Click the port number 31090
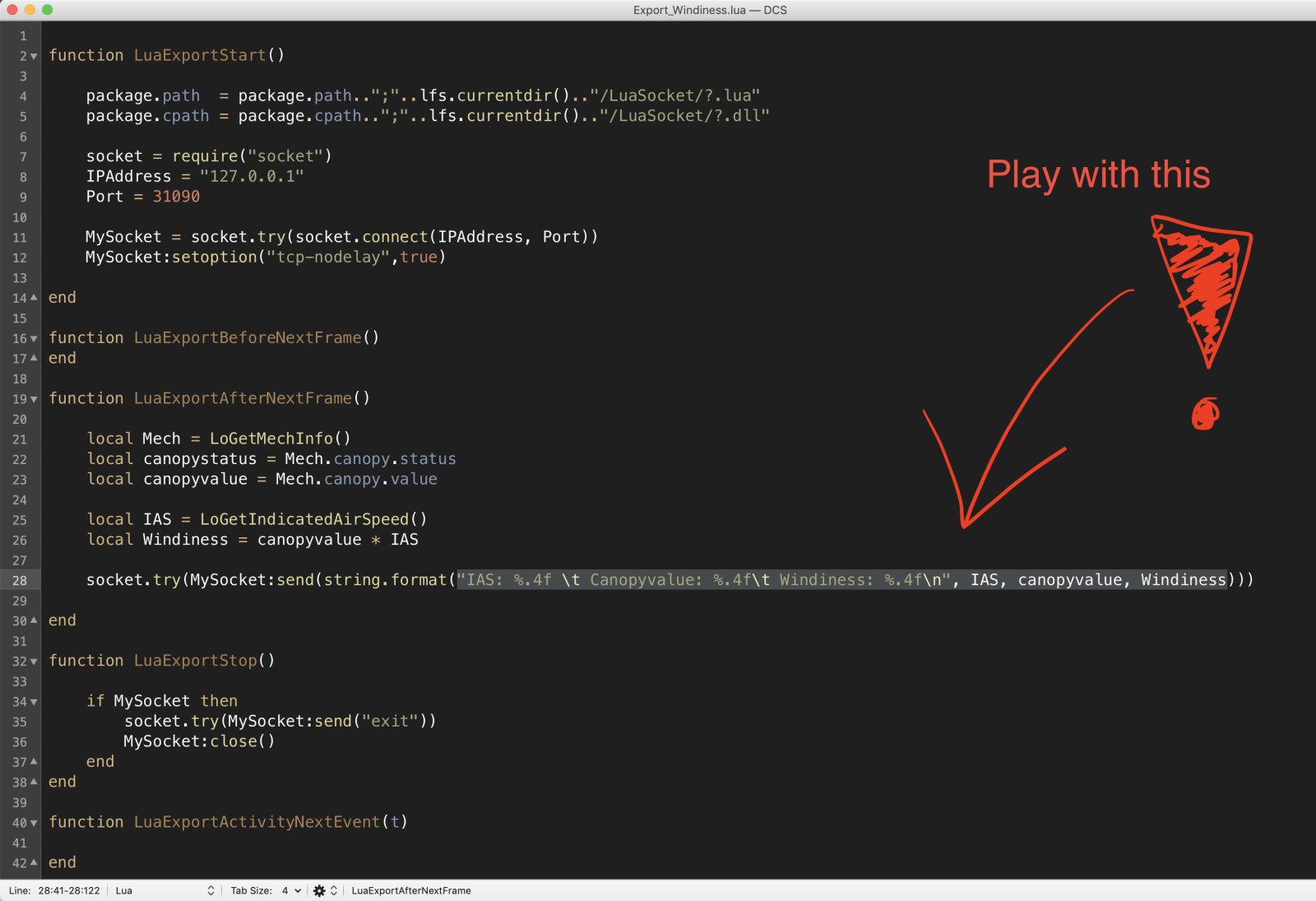 176,197
